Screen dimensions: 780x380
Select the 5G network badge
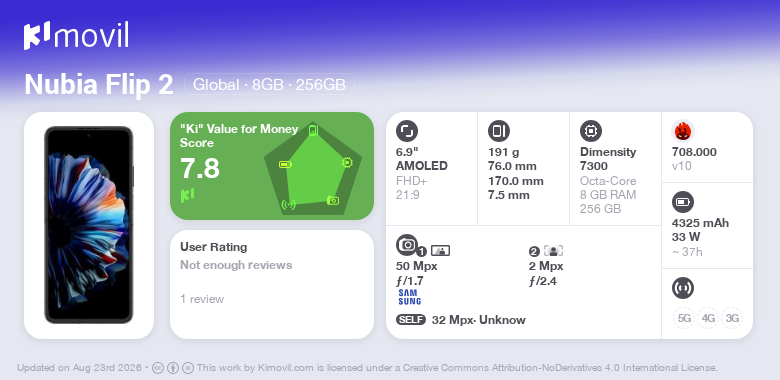tap(684, 318)
